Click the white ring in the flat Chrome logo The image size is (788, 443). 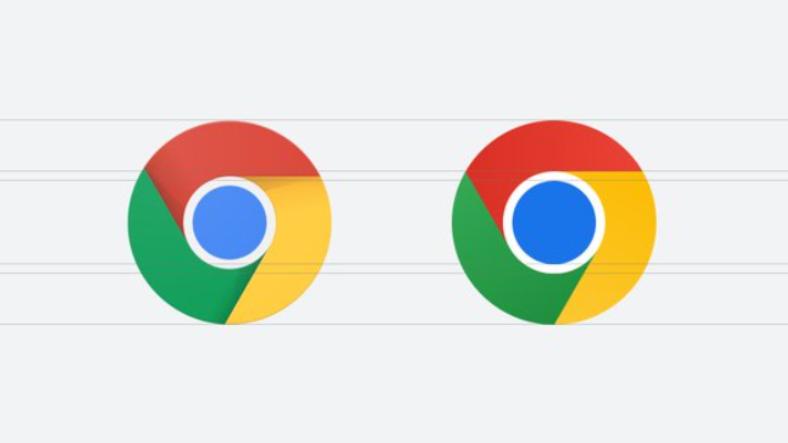(554, 176)
